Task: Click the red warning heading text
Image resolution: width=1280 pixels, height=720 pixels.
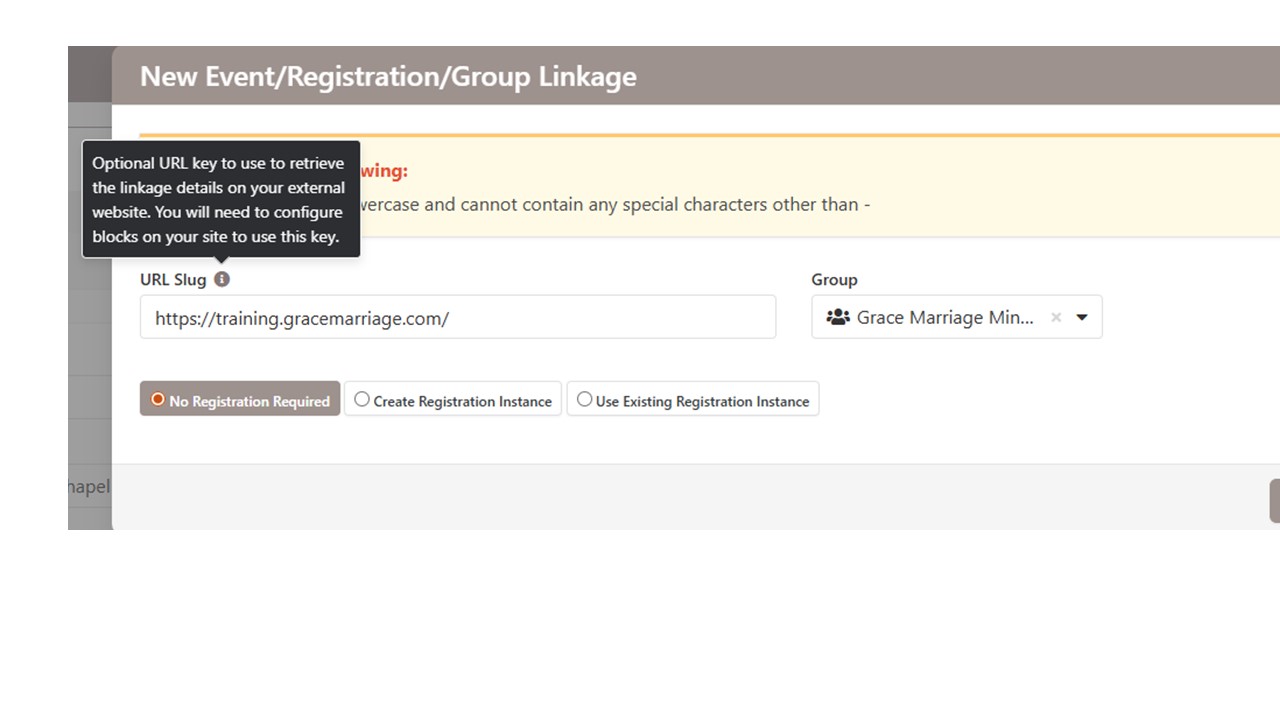Action: 384,171
